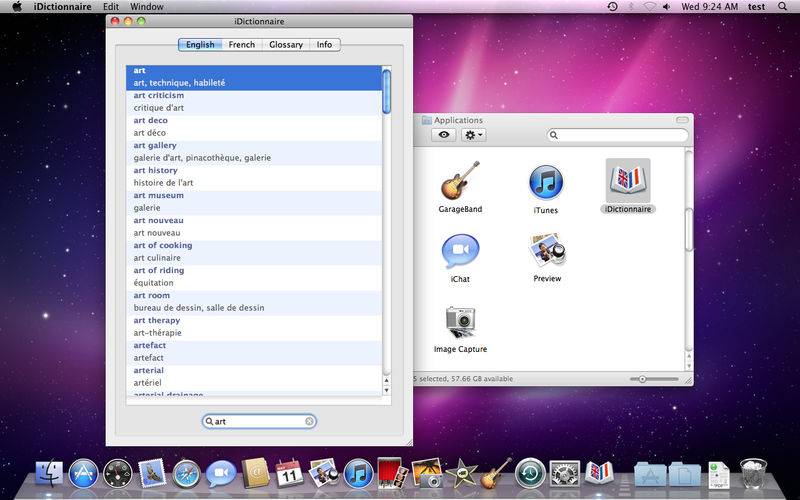Viewport: 800px width, 500px height.
Task: Click iDictionnaire book icon in the Dock
Action: 599,472
